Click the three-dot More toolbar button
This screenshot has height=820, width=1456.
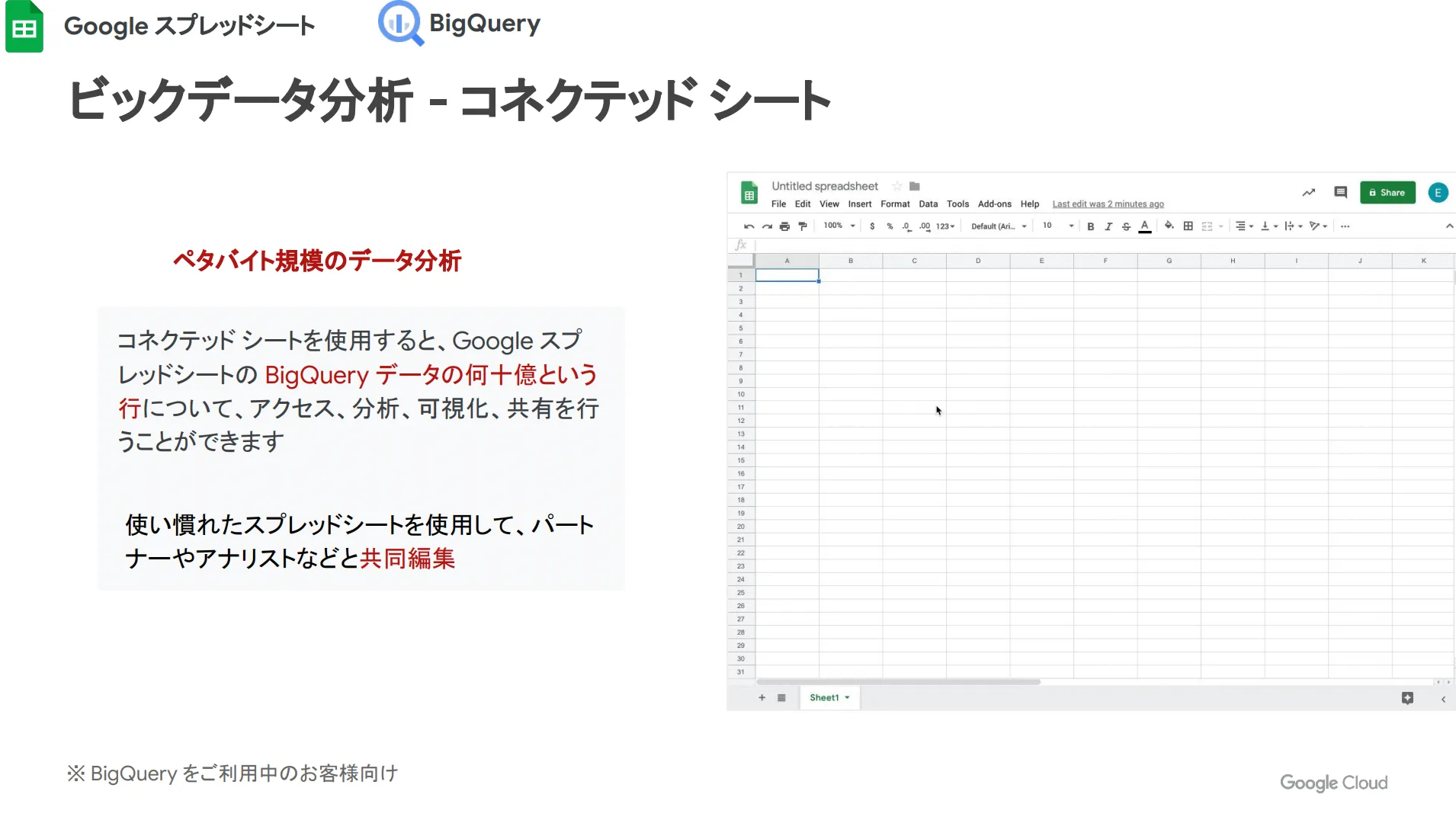(x=1345, y=226)
